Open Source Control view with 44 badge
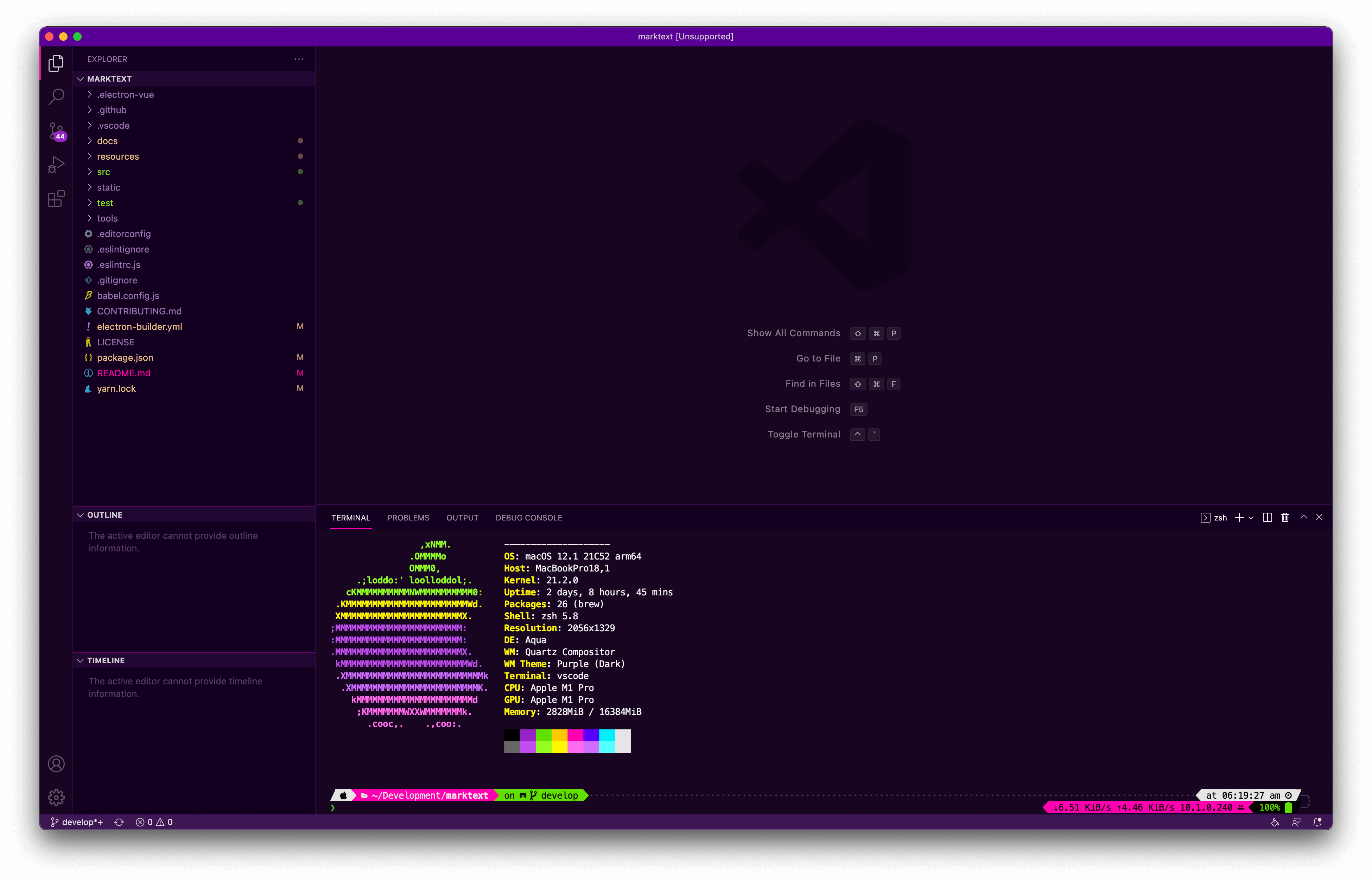1372x882 pixels. point(56,131)
